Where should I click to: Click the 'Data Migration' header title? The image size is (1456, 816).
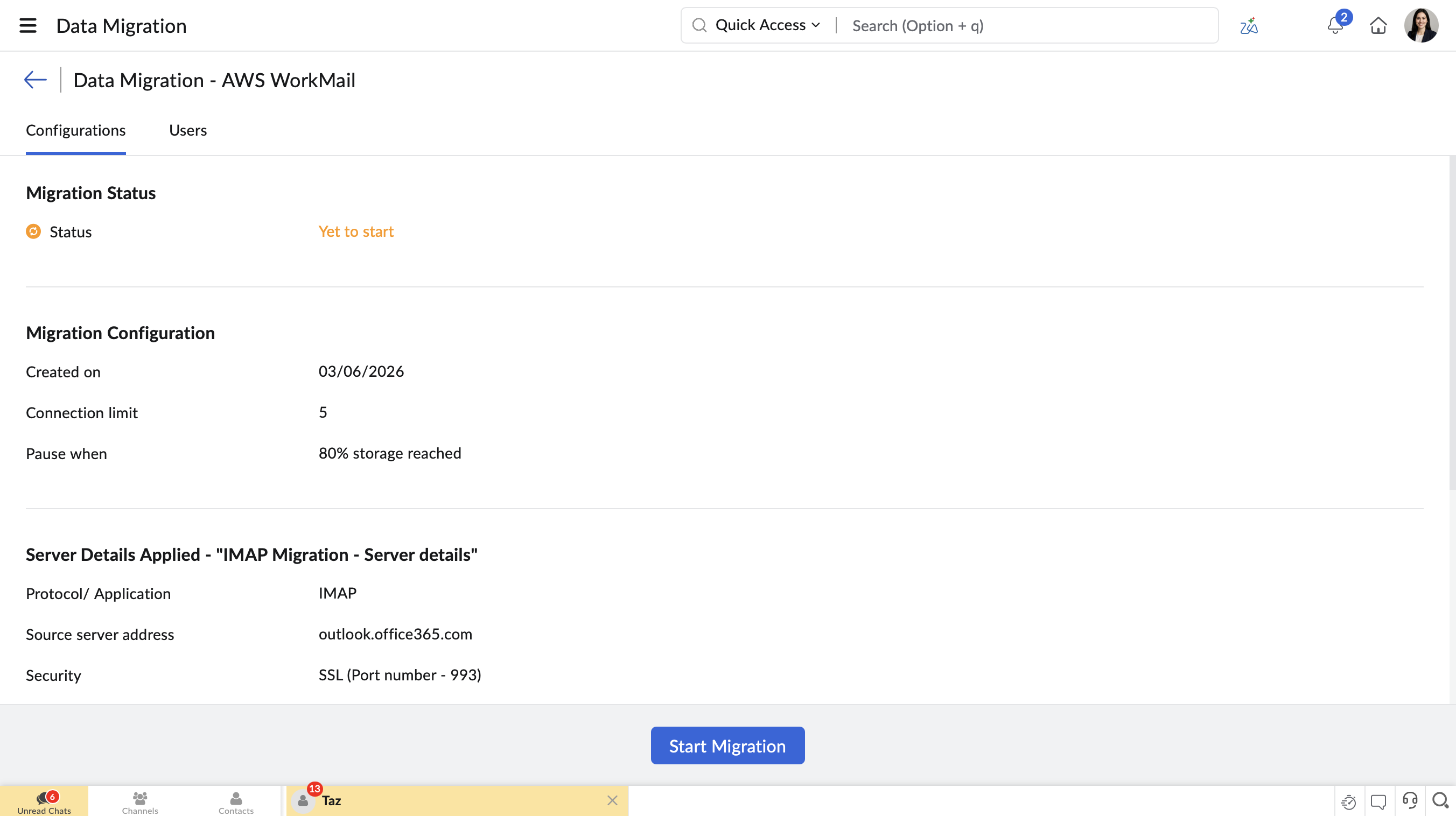click(x=122, y=26)
